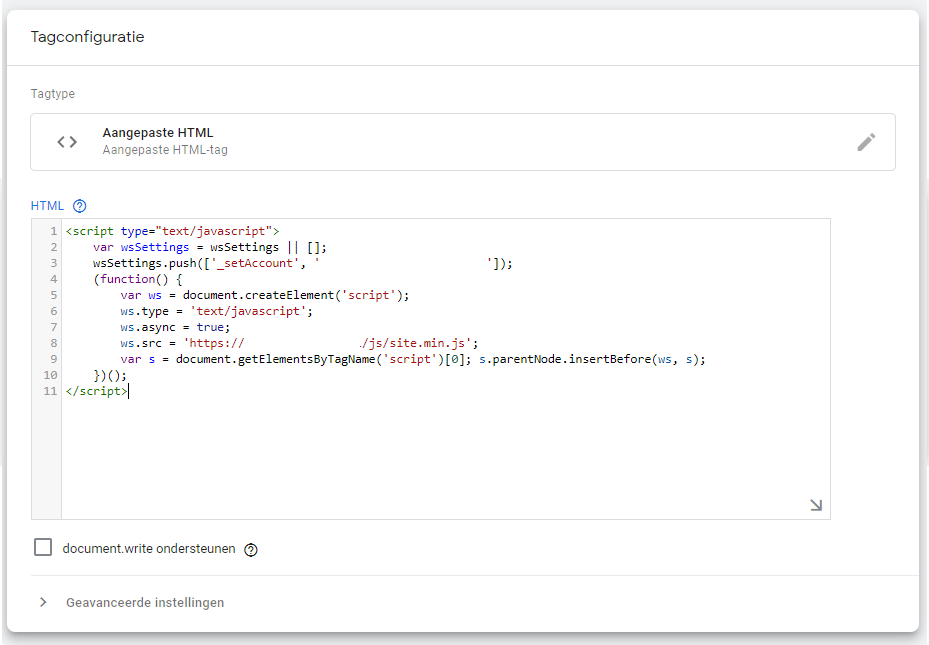
Task: Enable the document.write ondersteunen checkbox
Action: tap(43, 547)
